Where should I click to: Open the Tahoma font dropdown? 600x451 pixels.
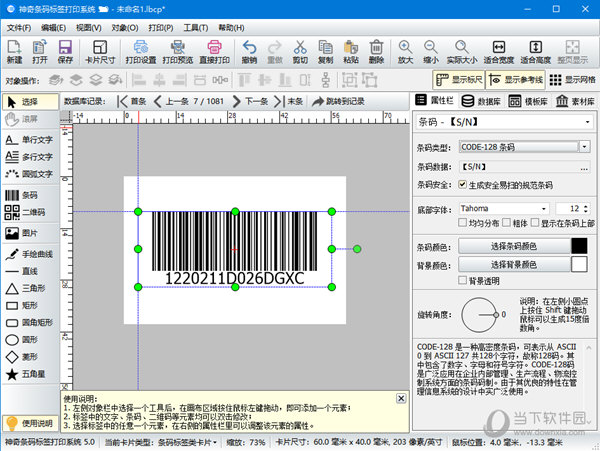point(544,208)
